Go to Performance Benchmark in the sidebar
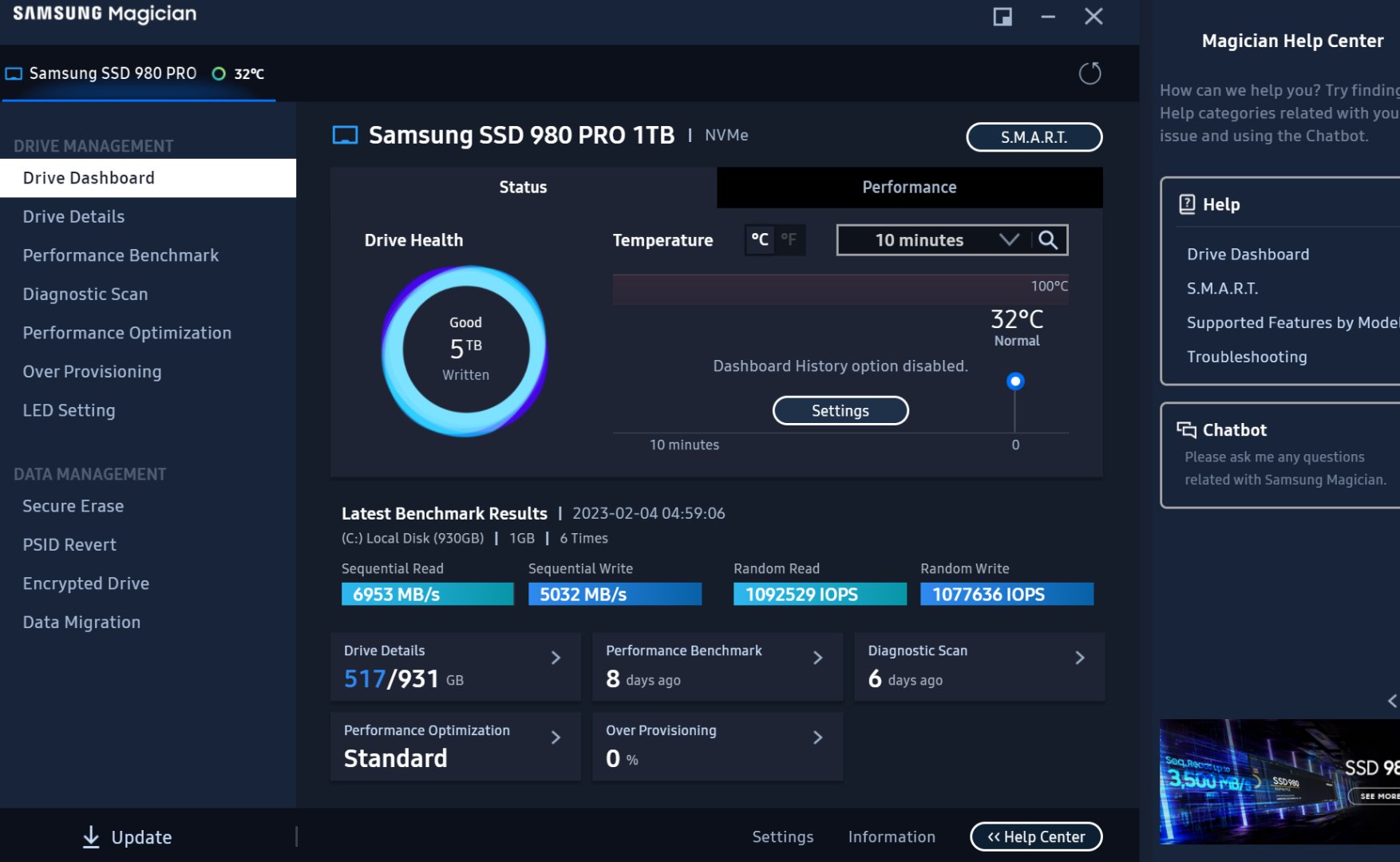Viewport: 1400px width, 862px height. (148, 255)
